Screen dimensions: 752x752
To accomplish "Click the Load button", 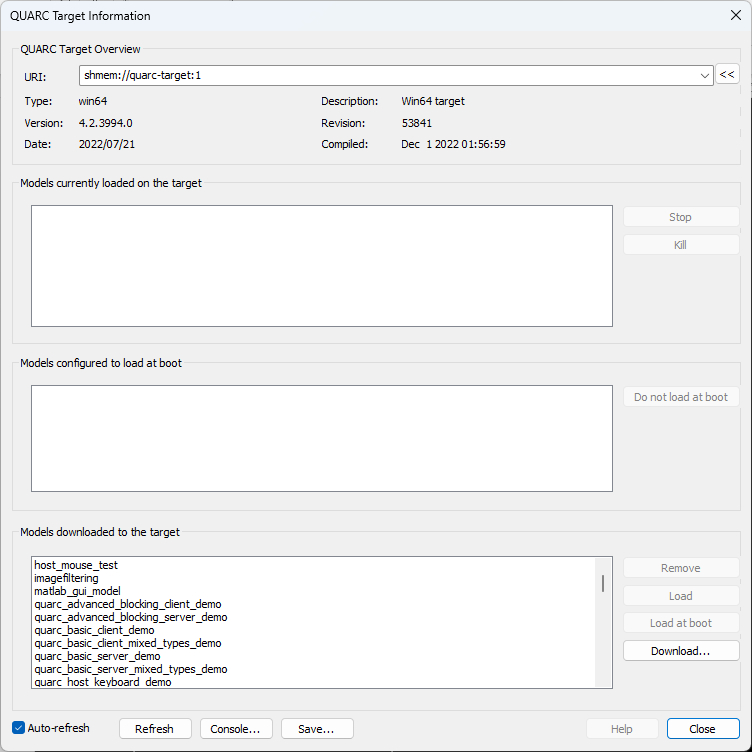I will pos(681,596).
